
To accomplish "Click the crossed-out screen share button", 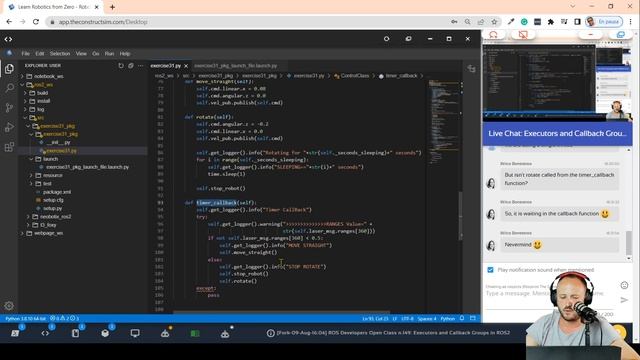I will [x=523, y=35].
